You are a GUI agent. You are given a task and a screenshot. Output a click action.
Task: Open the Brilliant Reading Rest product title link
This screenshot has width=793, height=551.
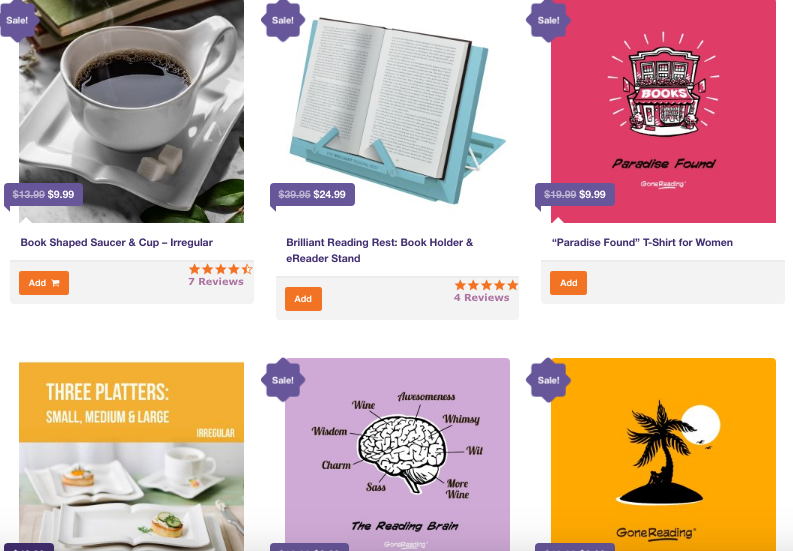[x=380, y=250]
